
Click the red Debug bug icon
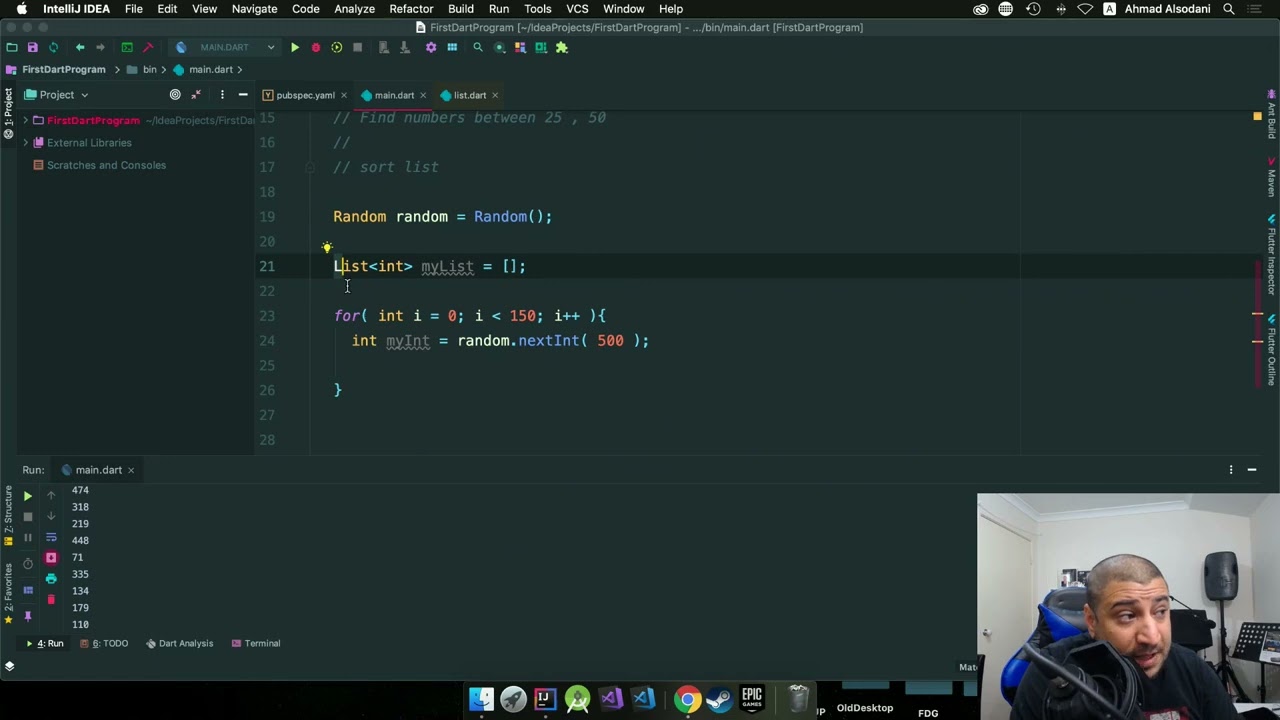316,47
